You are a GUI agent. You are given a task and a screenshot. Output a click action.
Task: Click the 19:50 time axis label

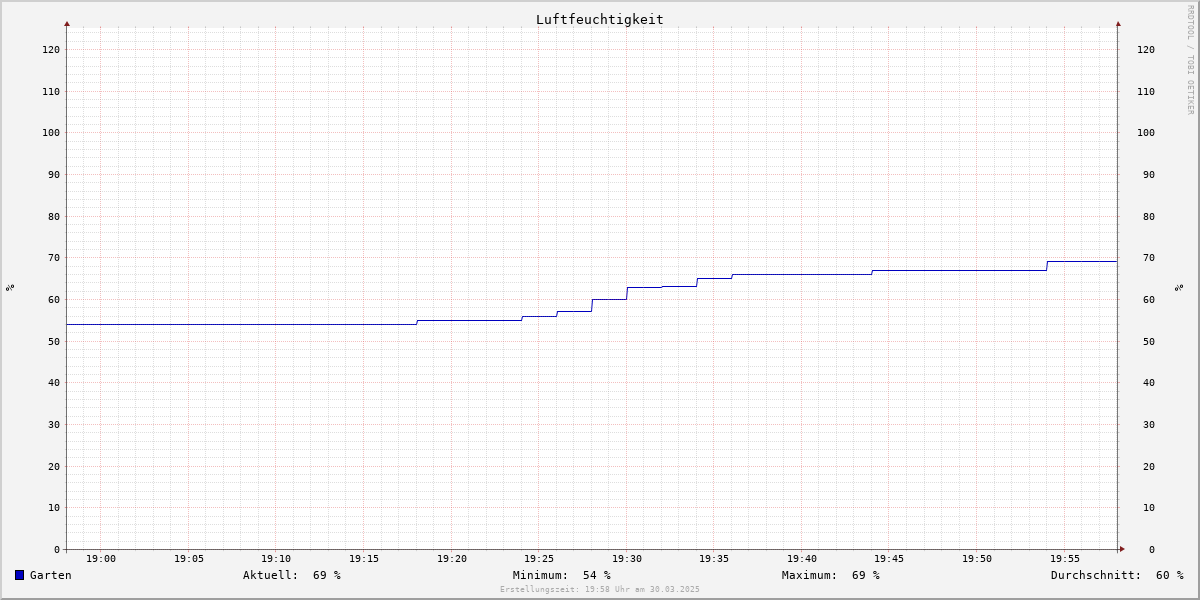(977, 559)
